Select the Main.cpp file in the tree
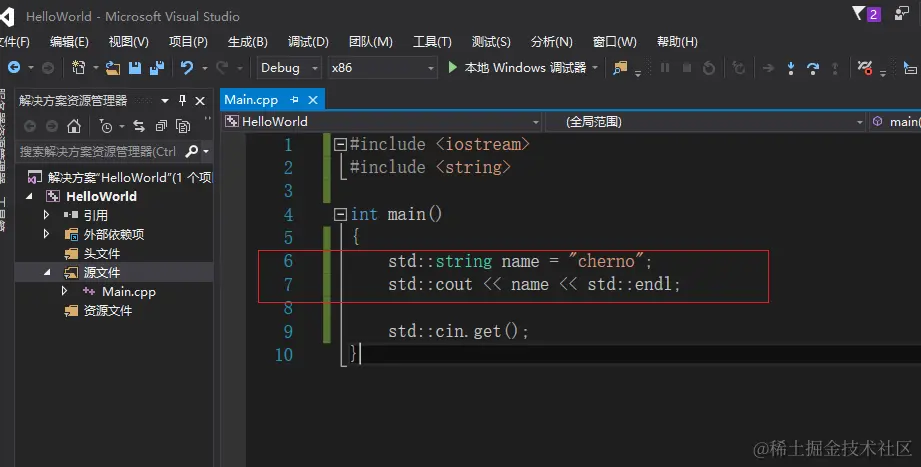 129,291
